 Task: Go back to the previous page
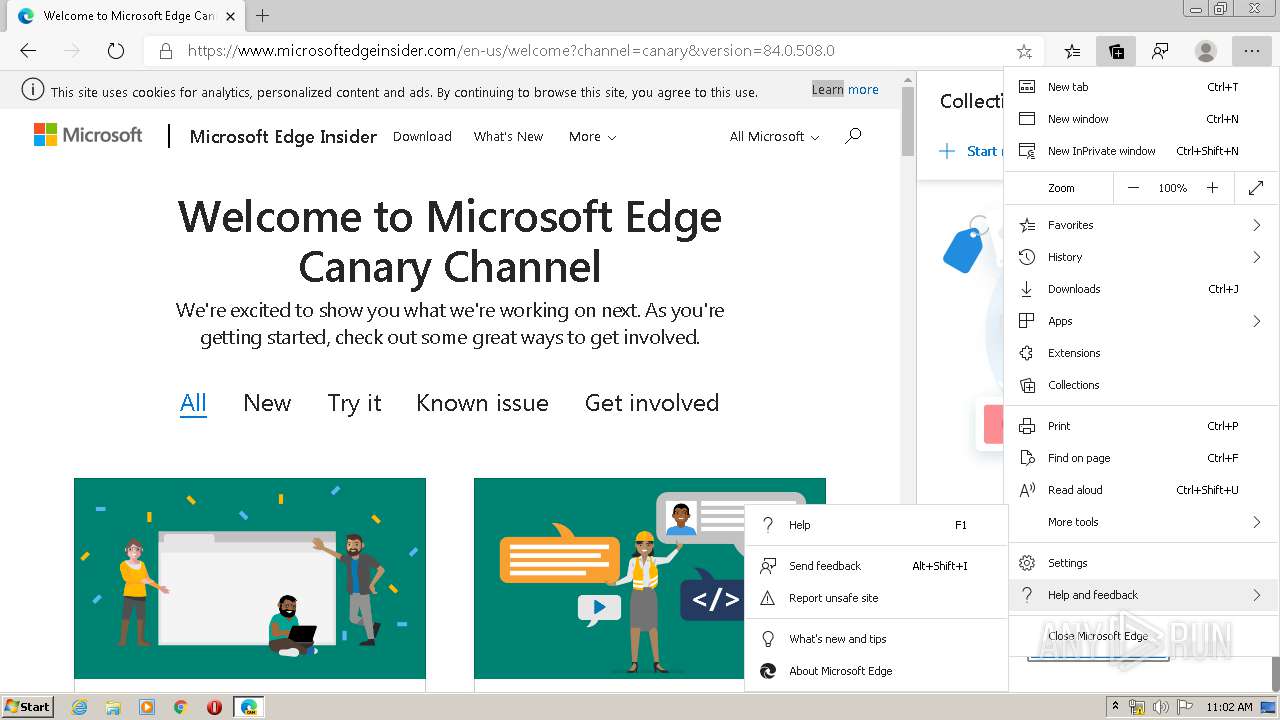click(28, 51)
